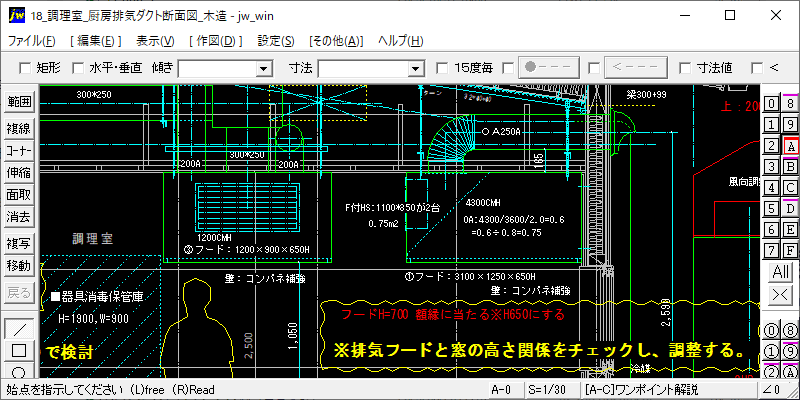The width and height of the screenshot is (800, 400).
Task: Choose the コーナー corner tool
Action: coord(19,151)
